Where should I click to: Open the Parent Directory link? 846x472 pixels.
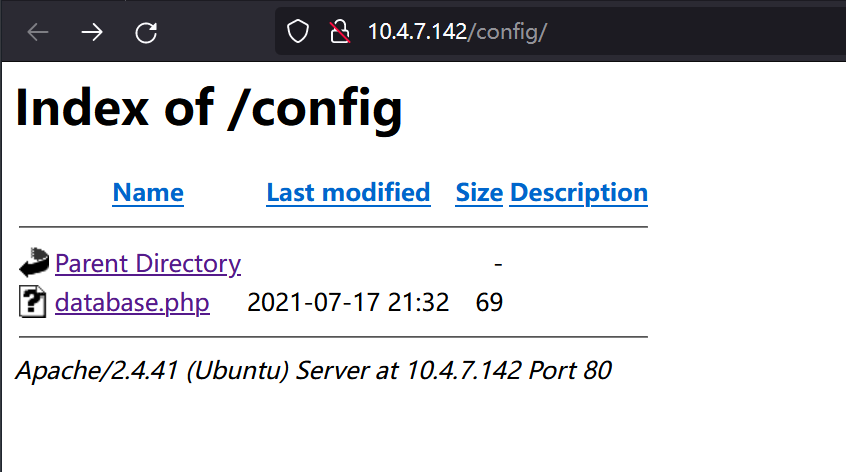(148, 264)
